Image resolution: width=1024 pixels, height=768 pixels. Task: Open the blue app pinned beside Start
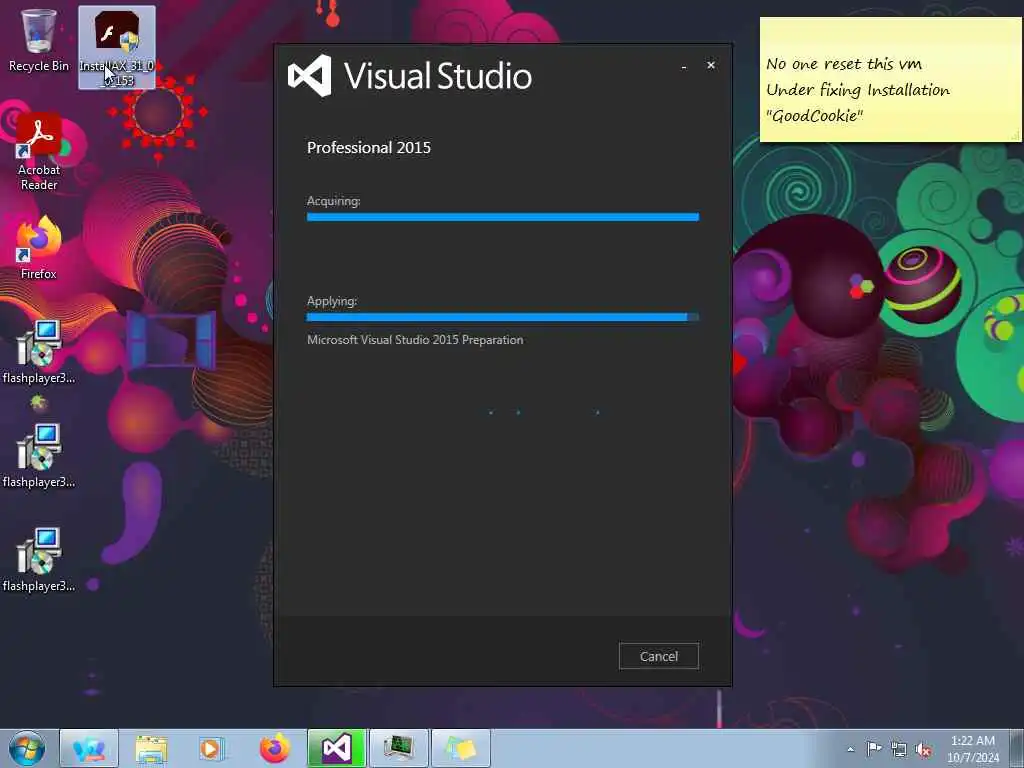pos(89,748)
